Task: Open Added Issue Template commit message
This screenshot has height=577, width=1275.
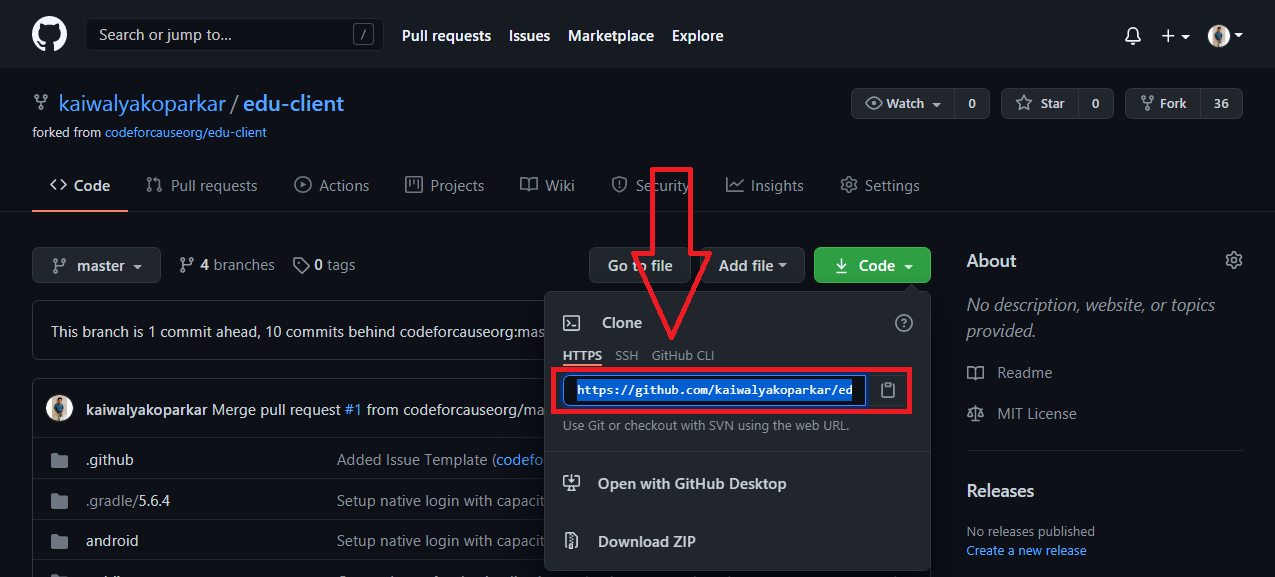Action: 414,460
